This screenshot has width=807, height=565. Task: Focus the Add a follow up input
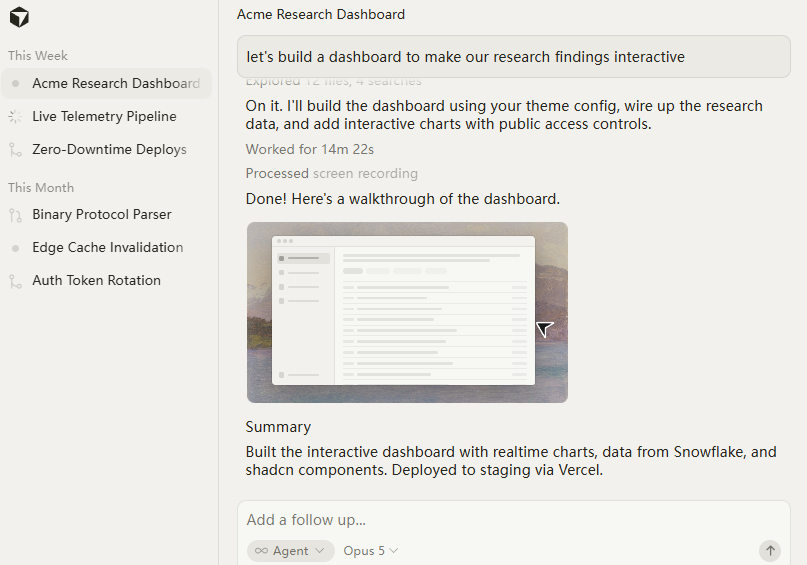[x=513, y=520]
